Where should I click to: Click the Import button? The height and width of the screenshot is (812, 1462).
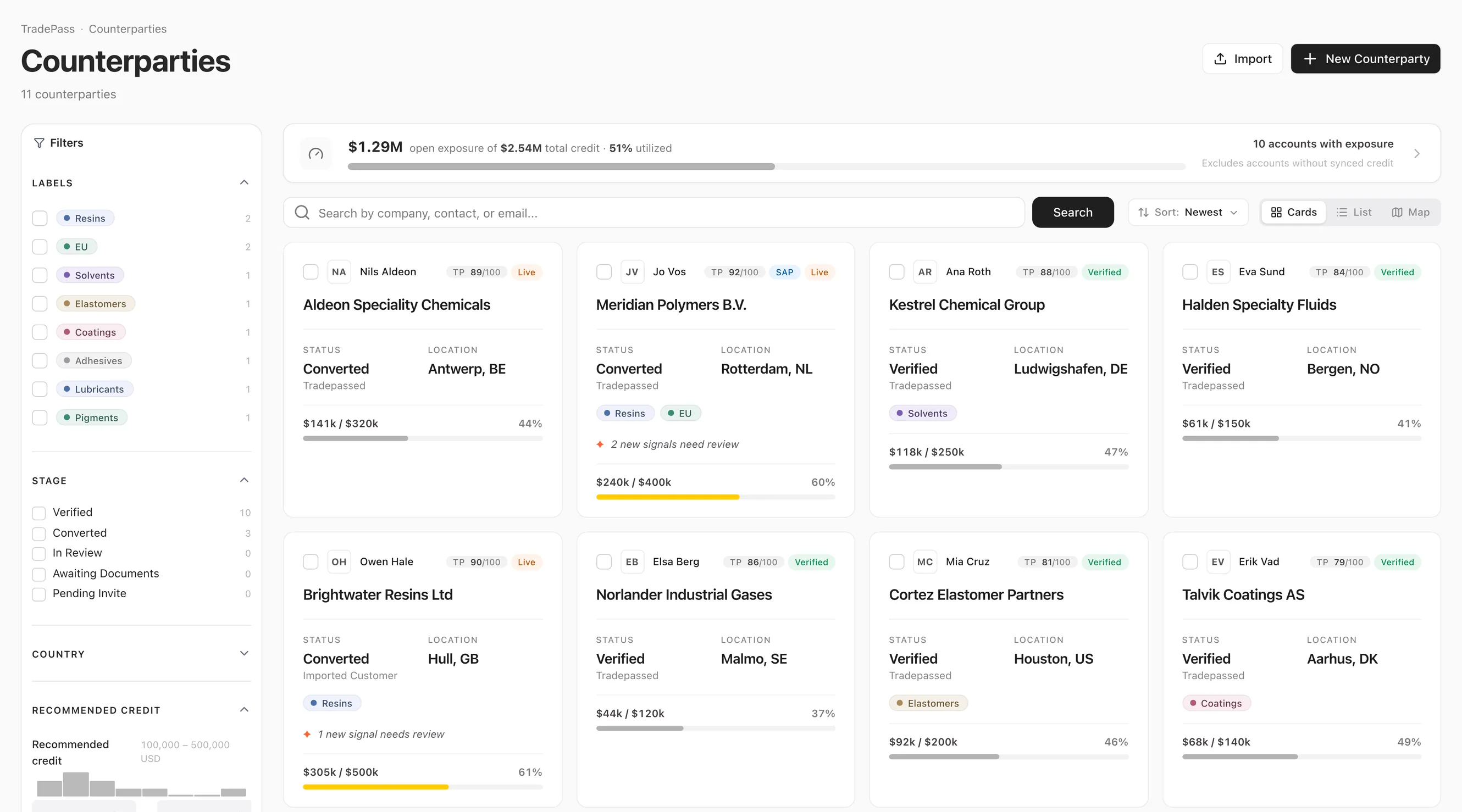1242,58
